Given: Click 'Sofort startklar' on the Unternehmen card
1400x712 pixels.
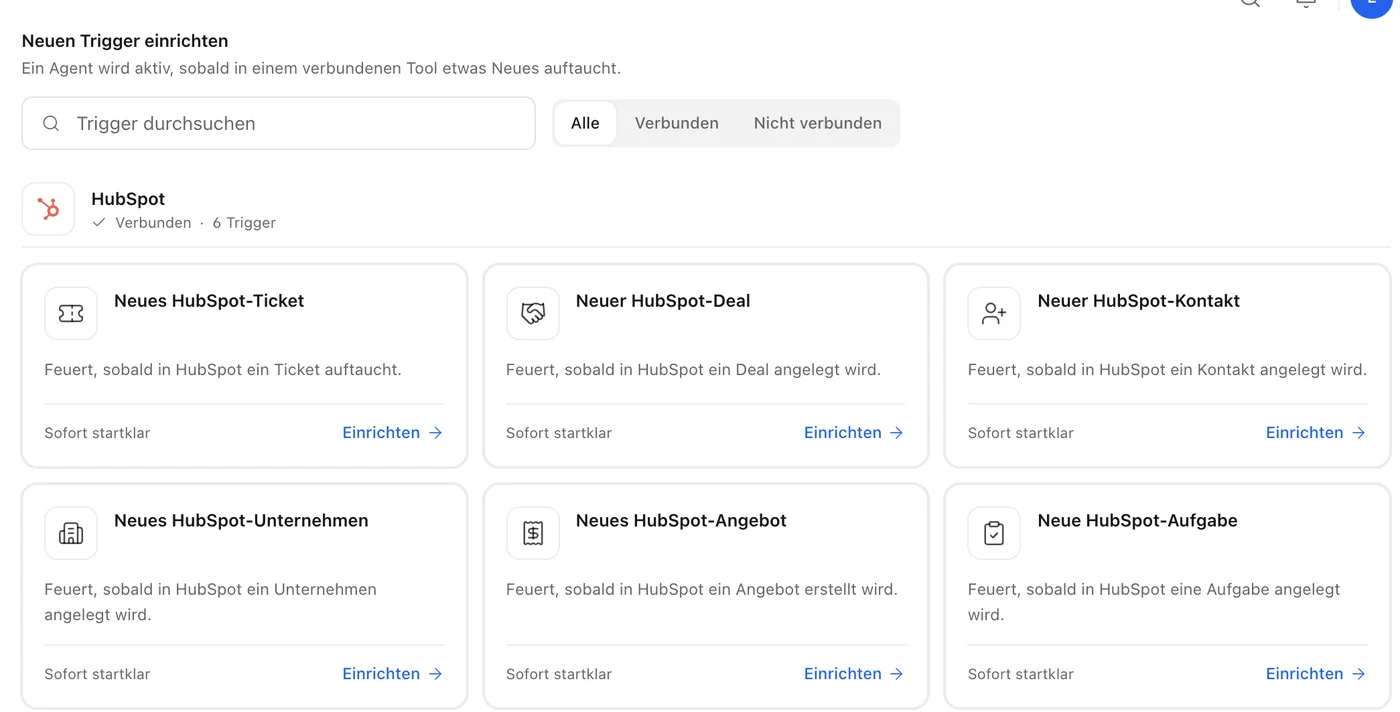Looking at the screenshot, I should click(97, 674).
